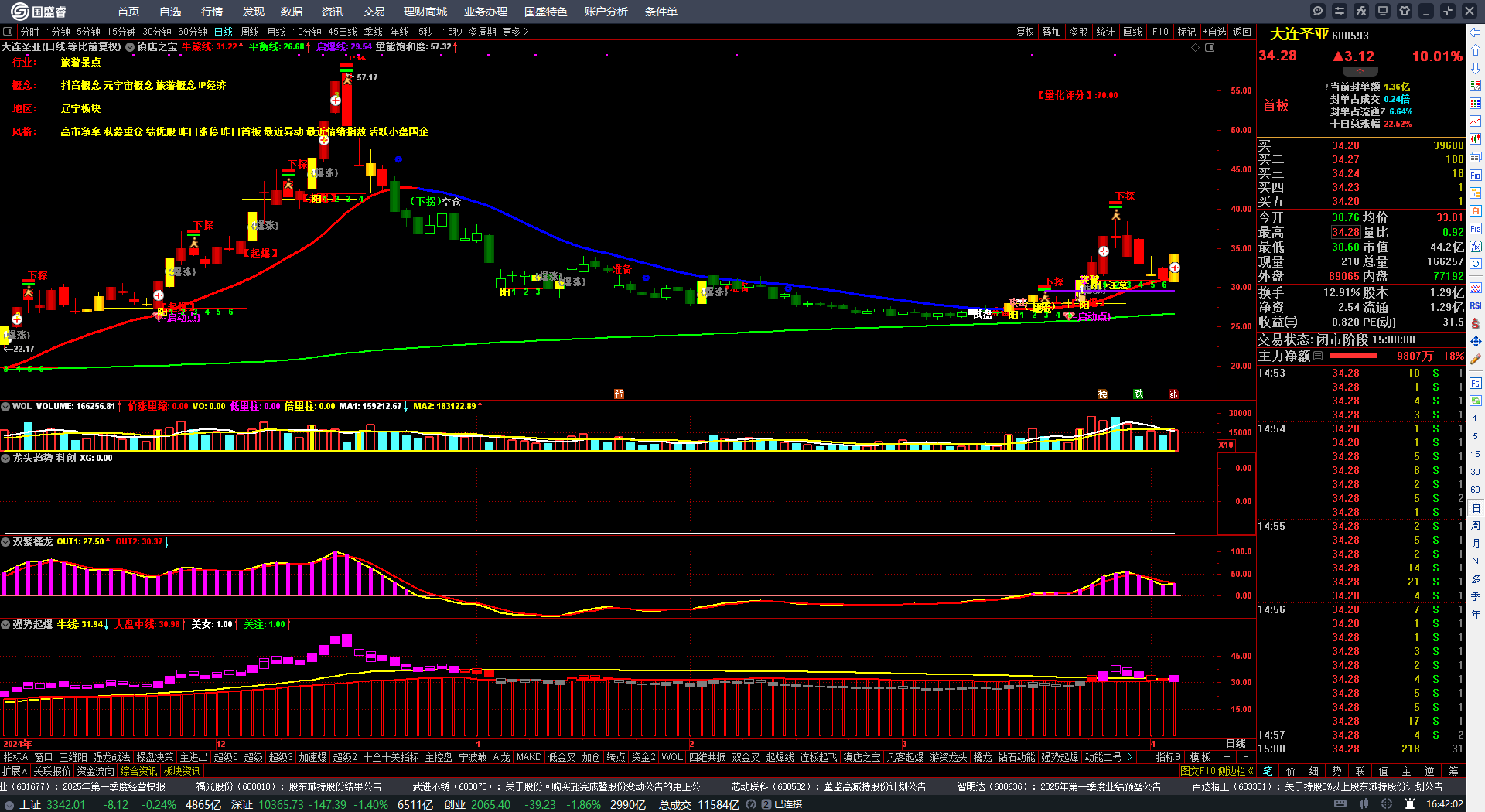
Task: Click the 福光股份 announcement in news ticker
Action: point(288,786)
